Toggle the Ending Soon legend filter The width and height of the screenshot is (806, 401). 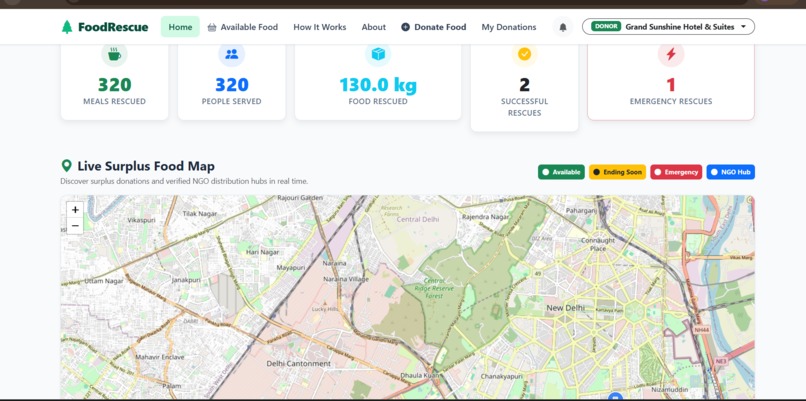point(617,172)
